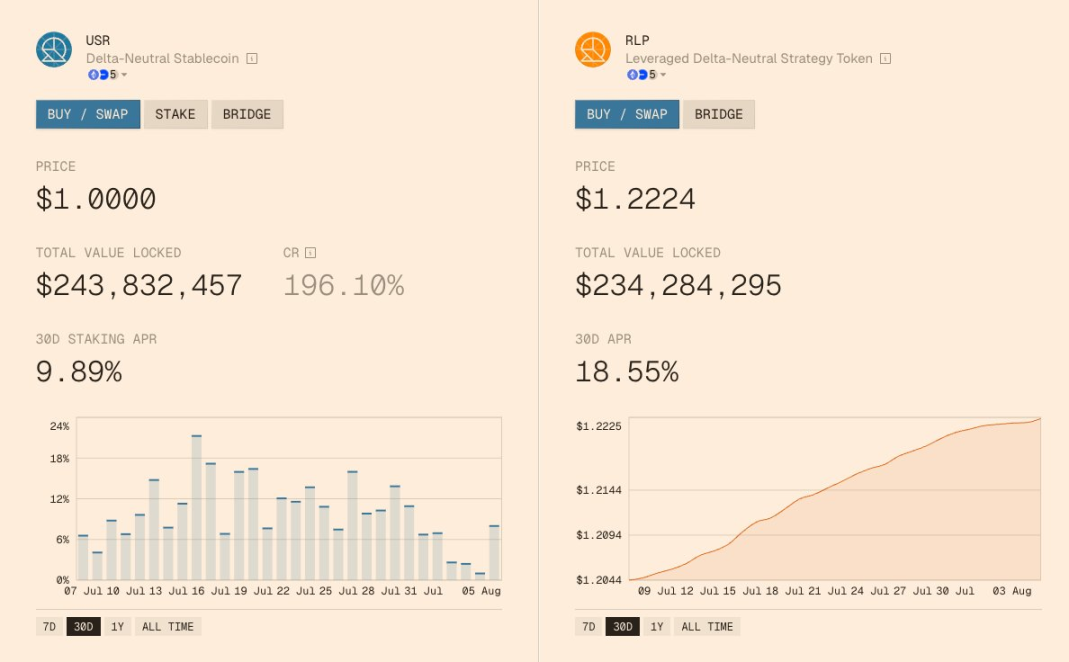Screen dimensions: 1069x662
Task: Open the info icon beside Delta-Neutral Stablecoin
Action: (252, 58)
